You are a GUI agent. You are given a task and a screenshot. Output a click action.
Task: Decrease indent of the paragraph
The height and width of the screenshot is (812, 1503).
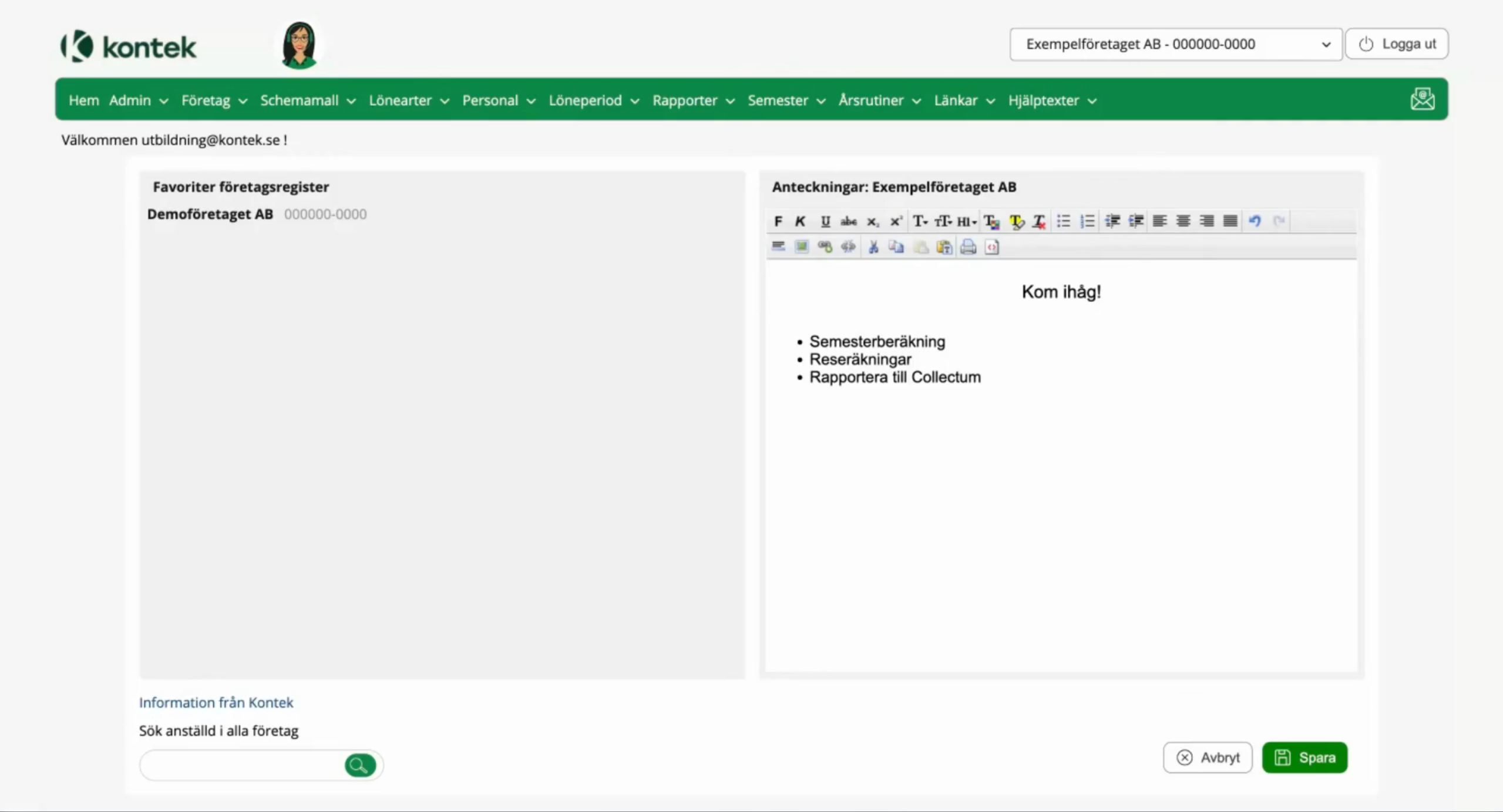coord(1112,221)
